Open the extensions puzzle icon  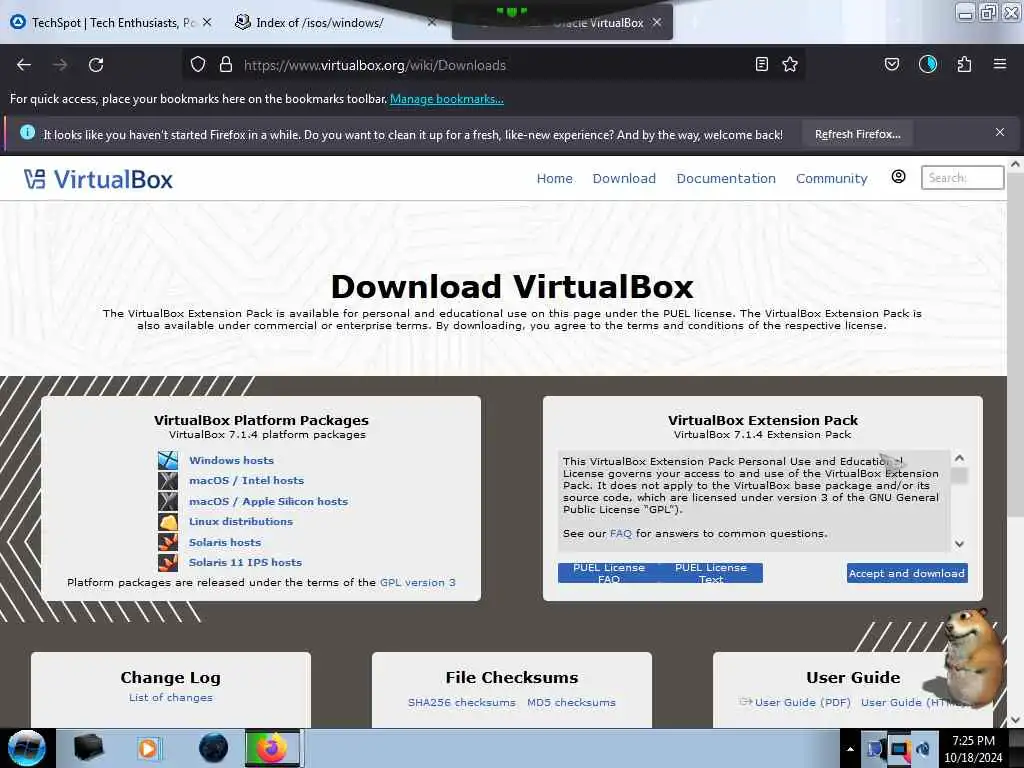(964, 64)
